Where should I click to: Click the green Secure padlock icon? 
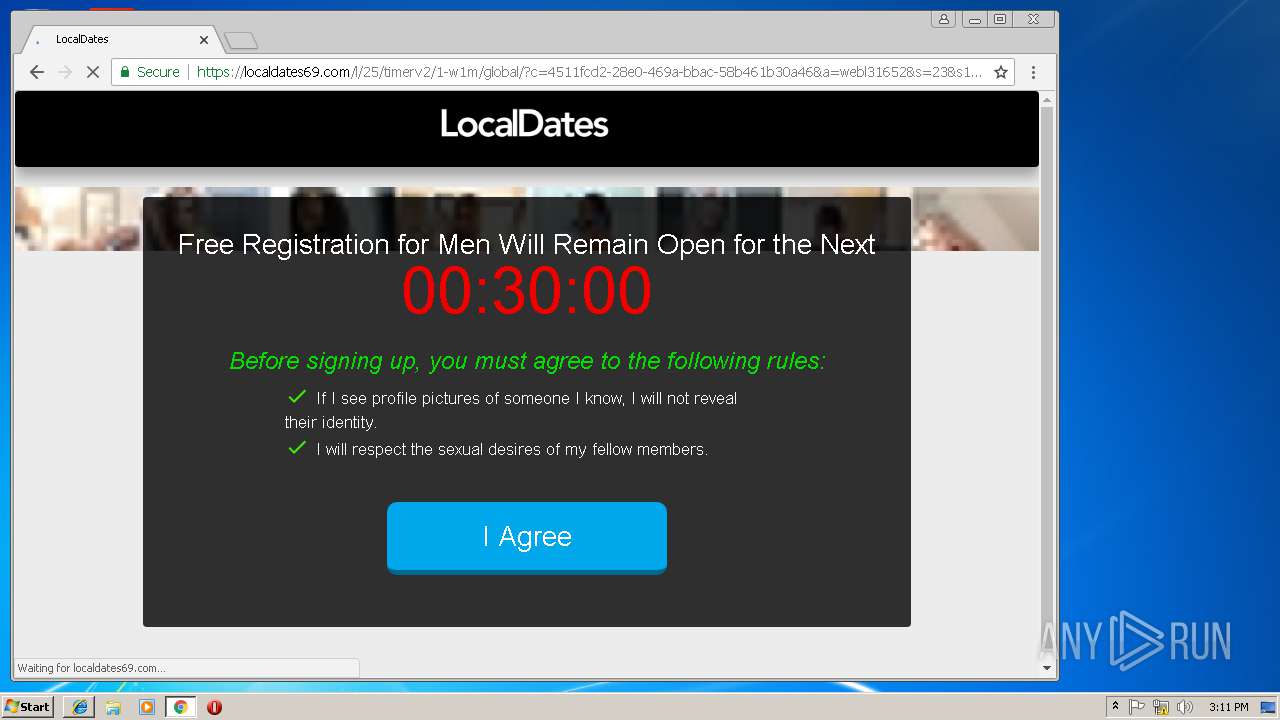125,72
